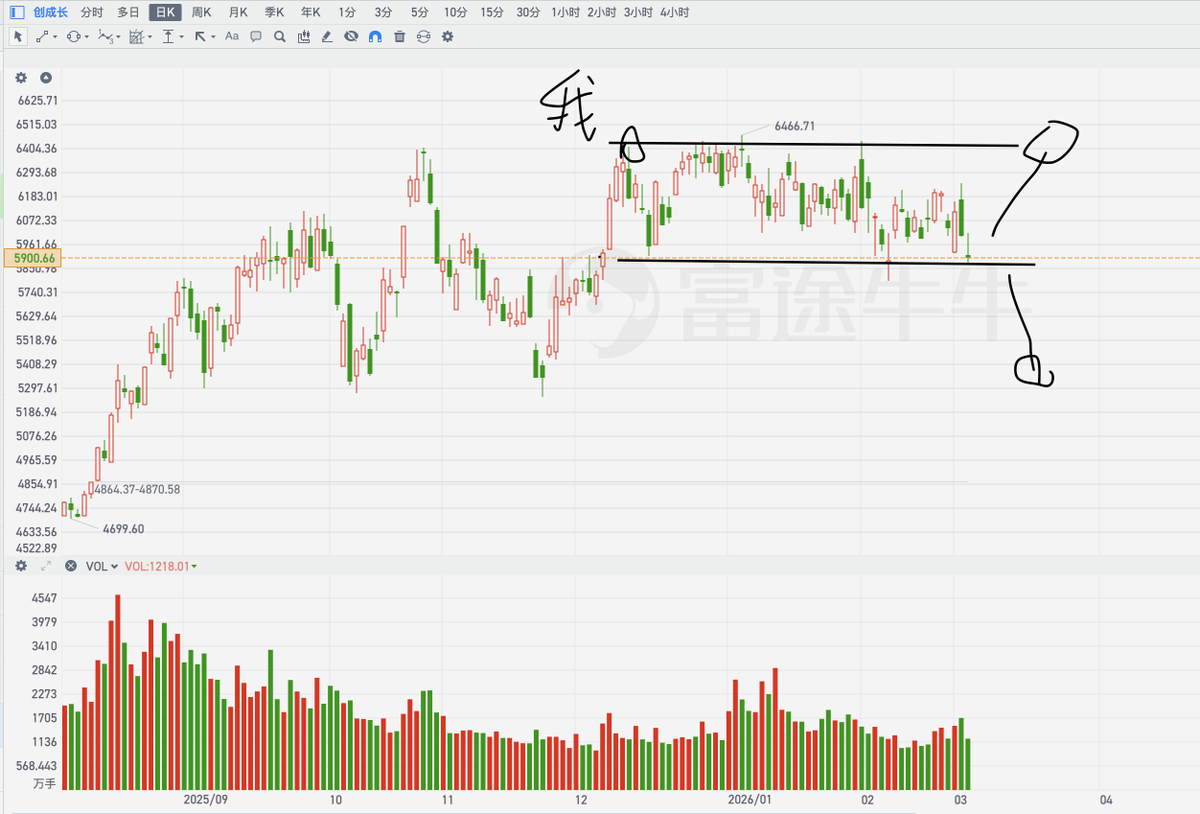Click the sync drawings icon
Screen dimensions: 1200x814
423,36
